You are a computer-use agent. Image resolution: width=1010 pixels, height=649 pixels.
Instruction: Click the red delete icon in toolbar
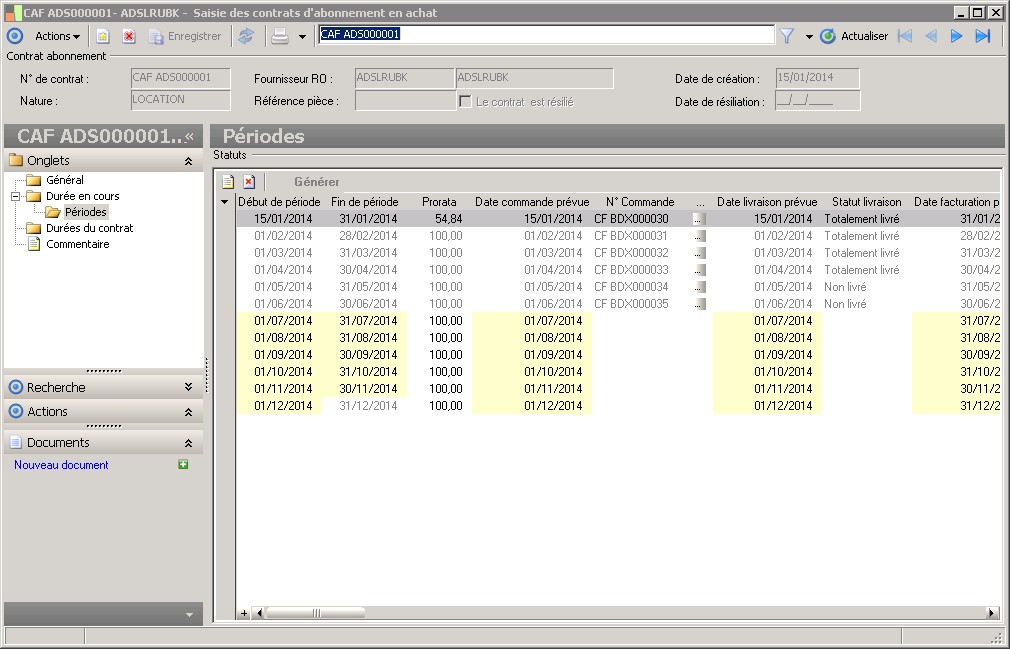pyautogui.click(x=129, y=36)
